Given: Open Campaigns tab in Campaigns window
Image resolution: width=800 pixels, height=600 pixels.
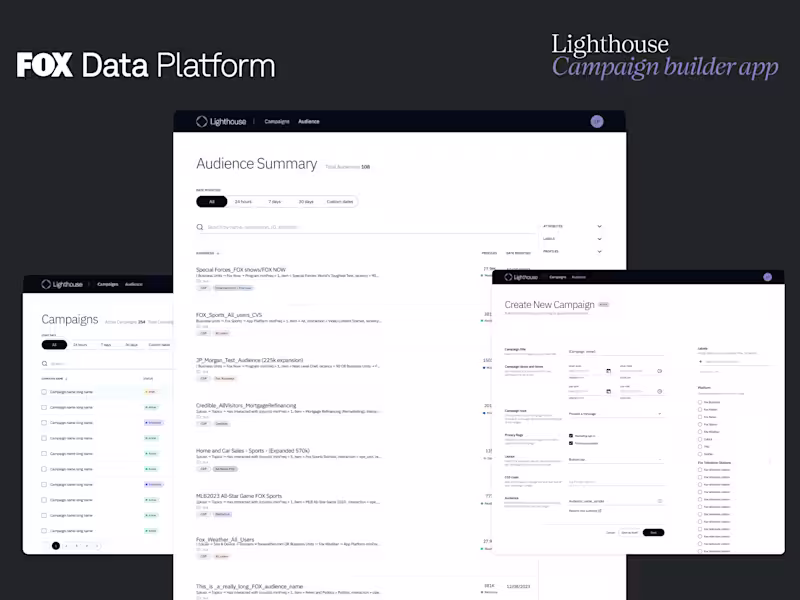Looking at the screenshot, I should 108,284.
